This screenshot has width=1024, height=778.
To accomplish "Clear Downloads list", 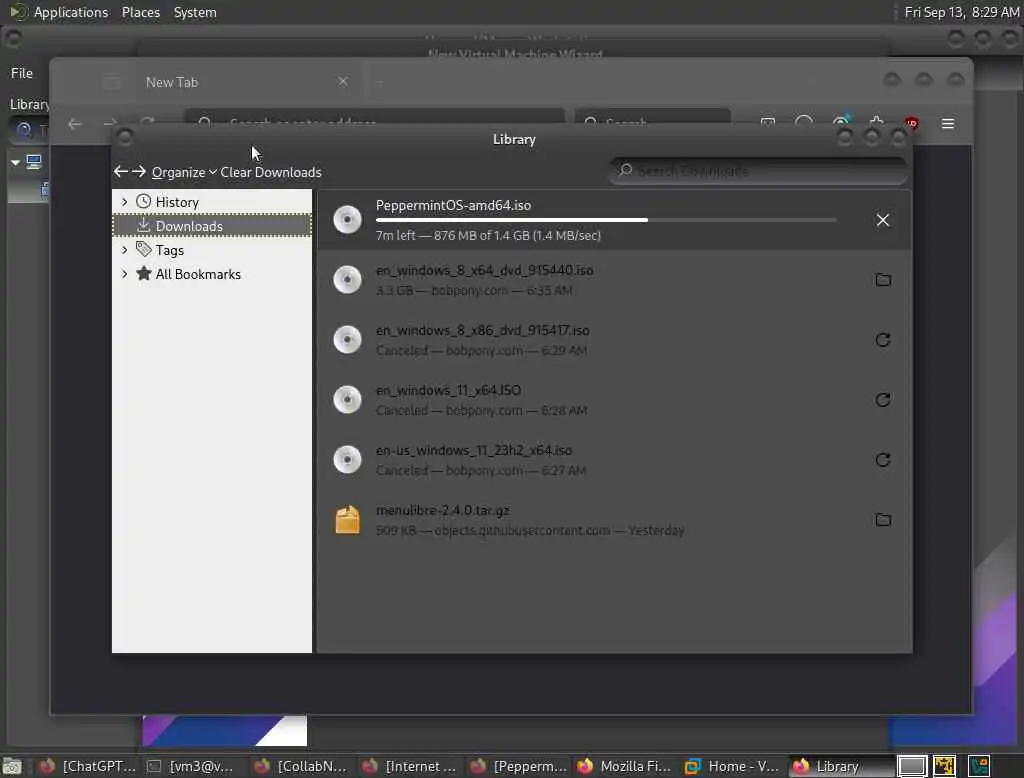I will (x=271, y=172).
